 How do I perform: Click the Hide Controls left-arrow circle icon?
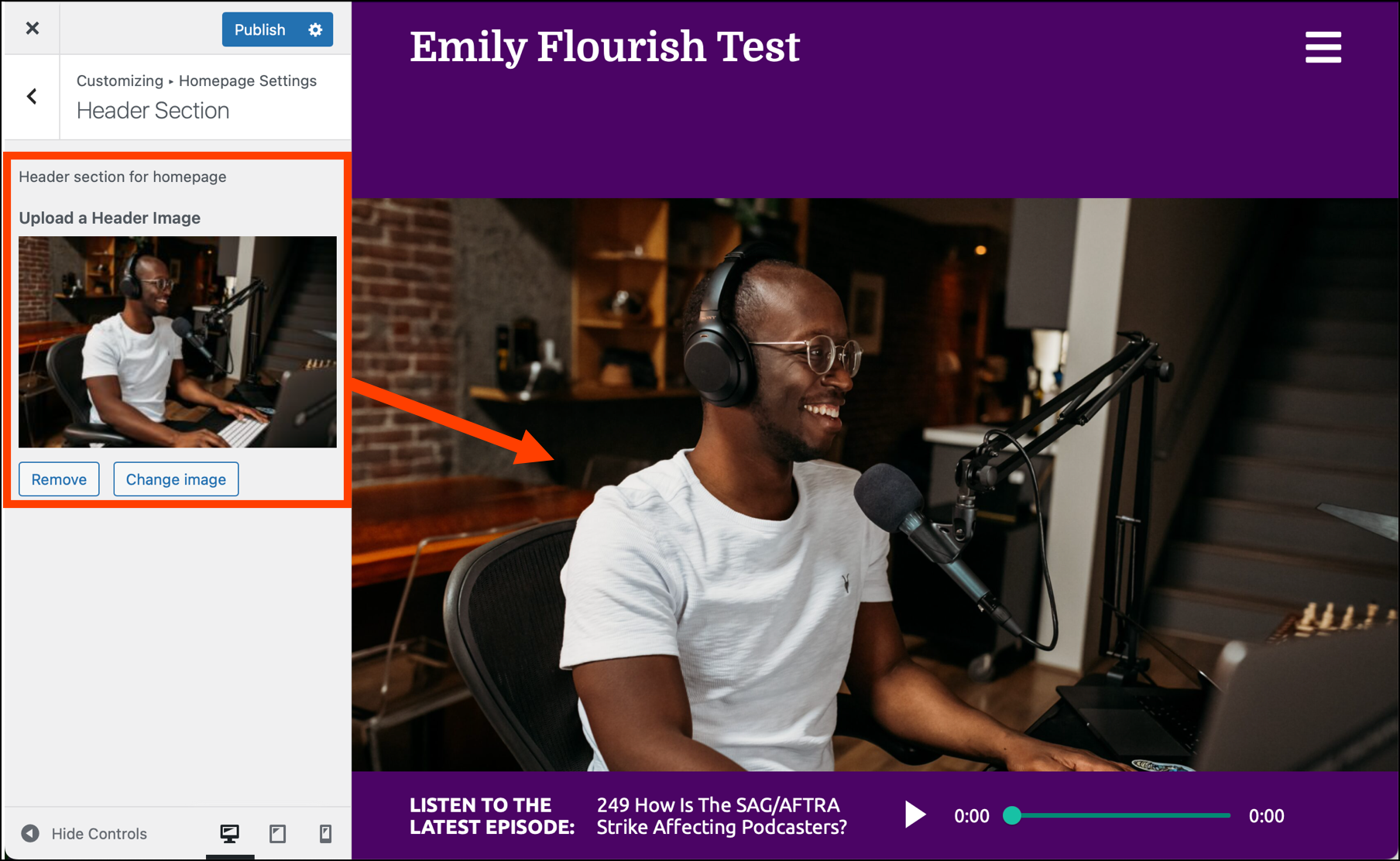tap(30, 834)
